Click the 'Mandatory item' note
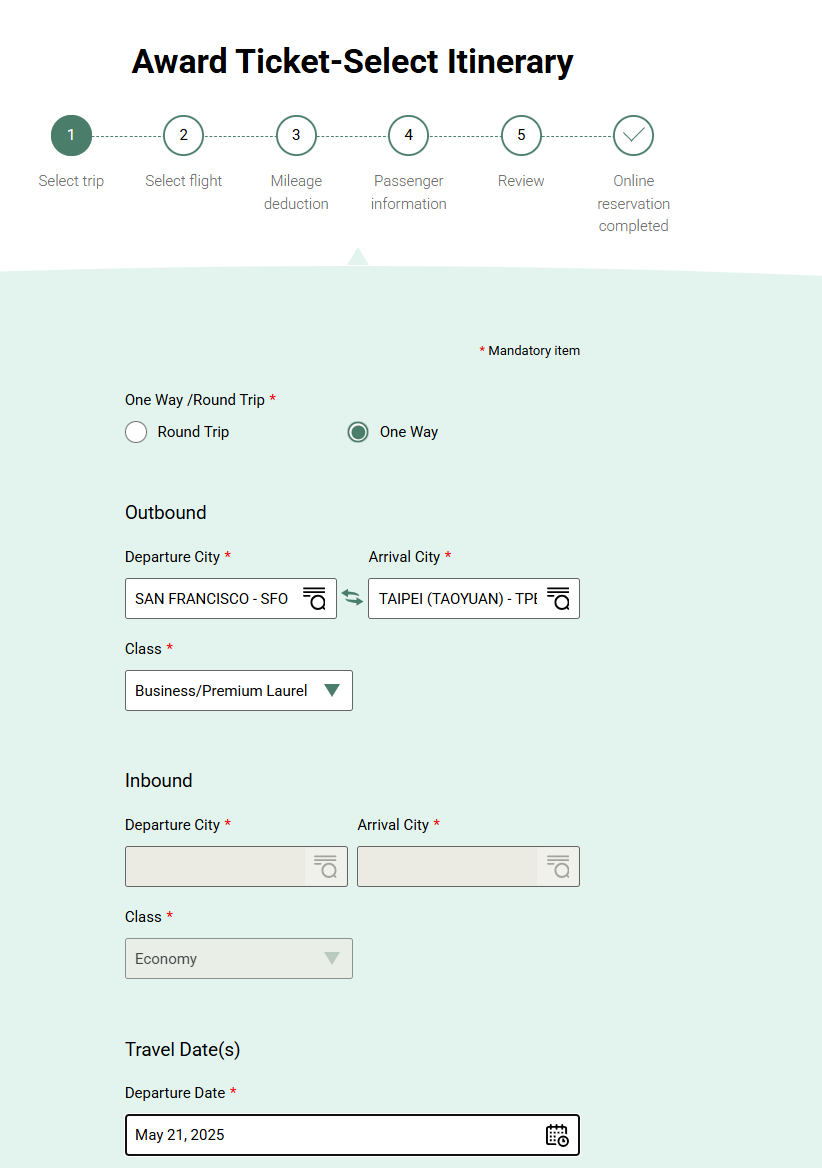This screenshot has height=1168, width=822. point(529,351)
